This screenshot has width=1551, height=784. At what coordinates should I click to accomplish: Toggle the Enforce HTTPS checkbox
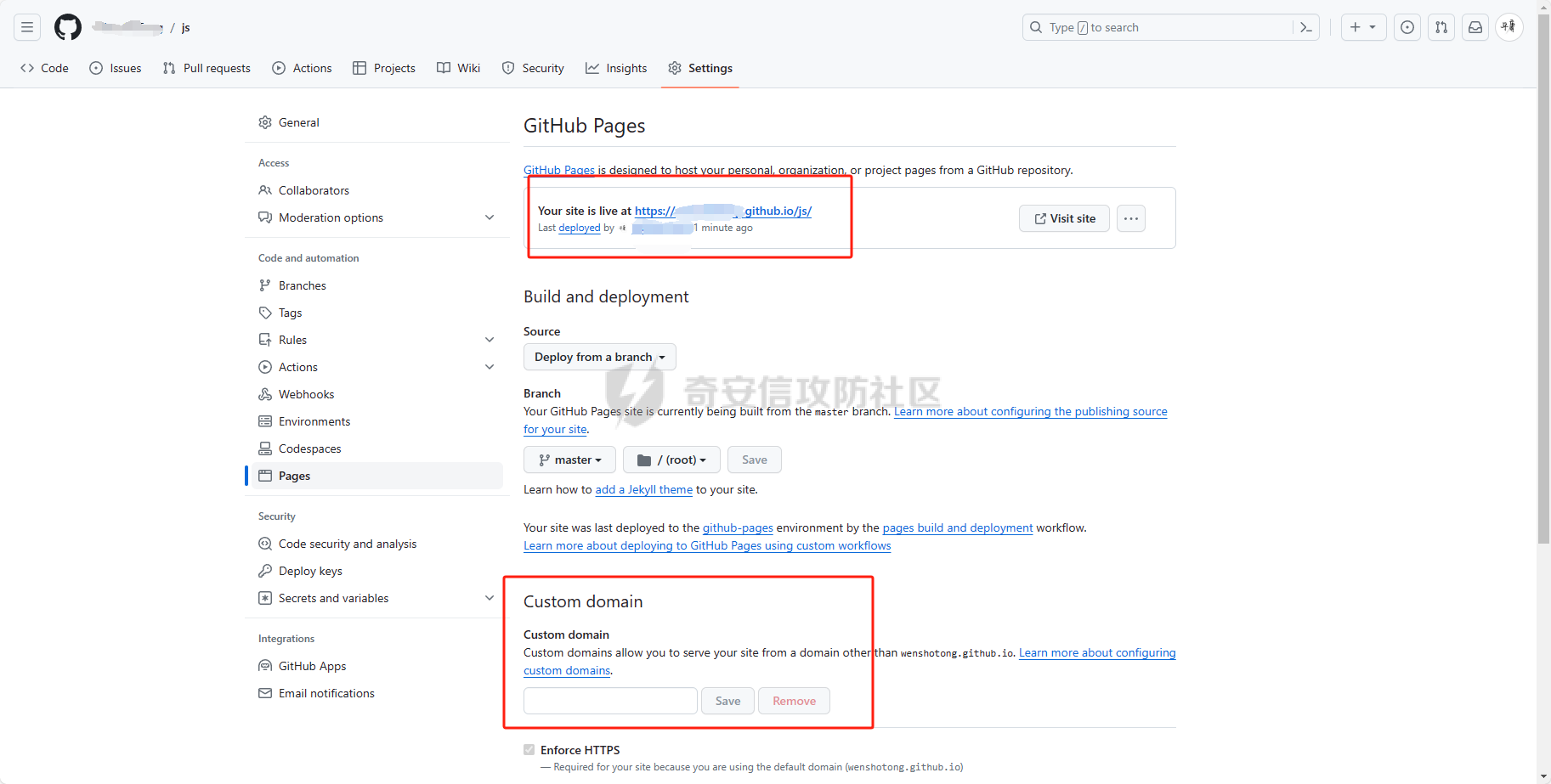coord(529,750)
